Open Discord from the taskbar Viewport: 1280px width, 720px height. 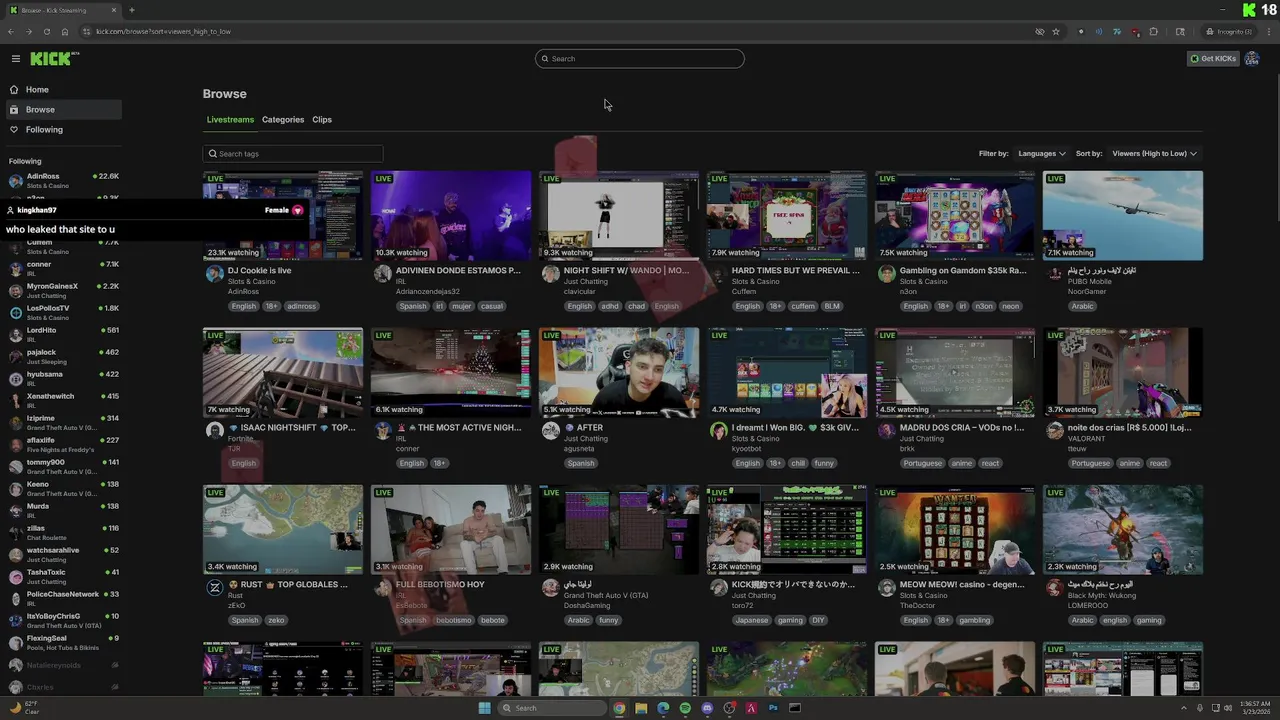(707, 708)
